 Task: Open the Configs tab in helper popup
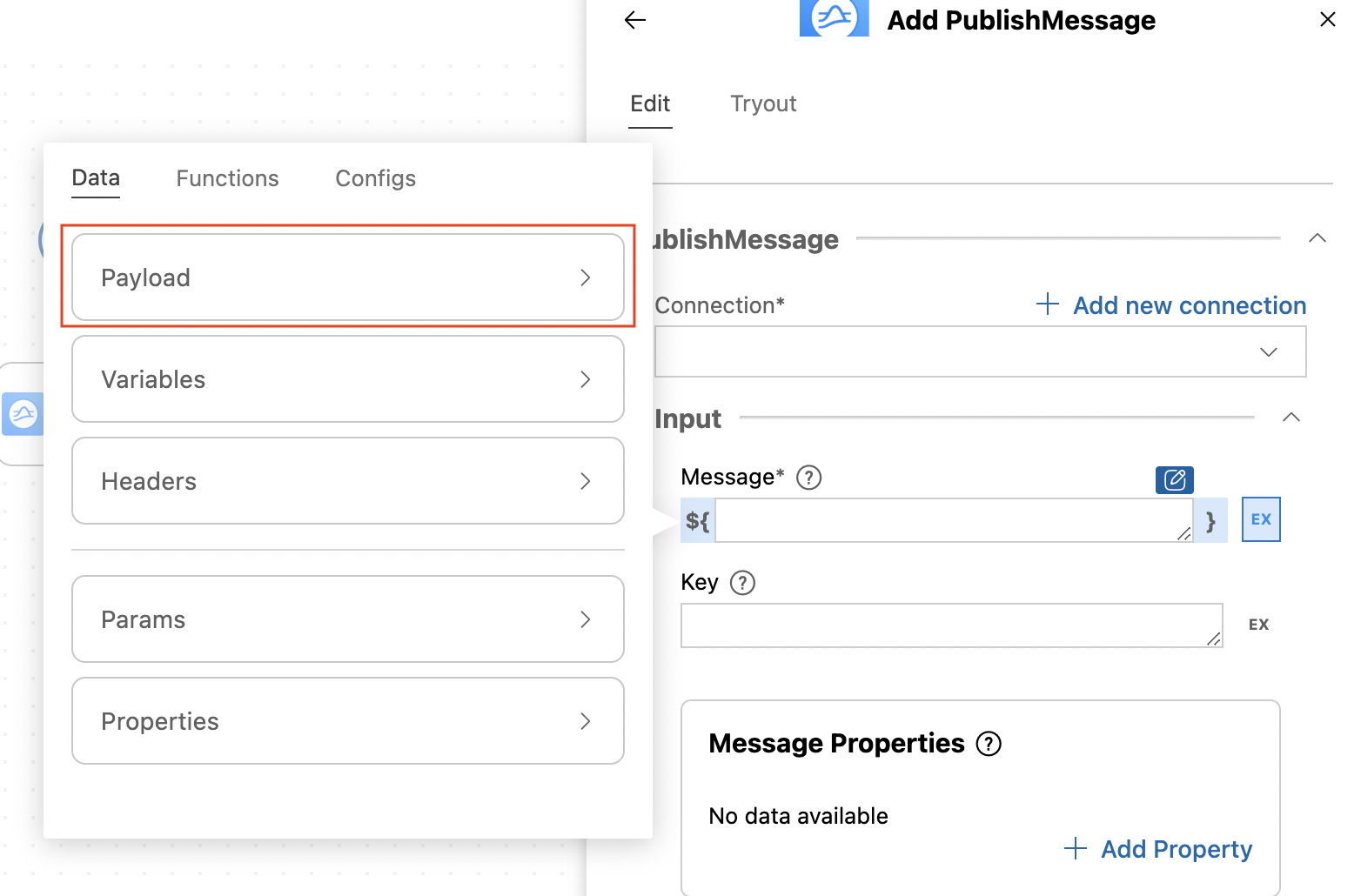(x=376, y=178)
